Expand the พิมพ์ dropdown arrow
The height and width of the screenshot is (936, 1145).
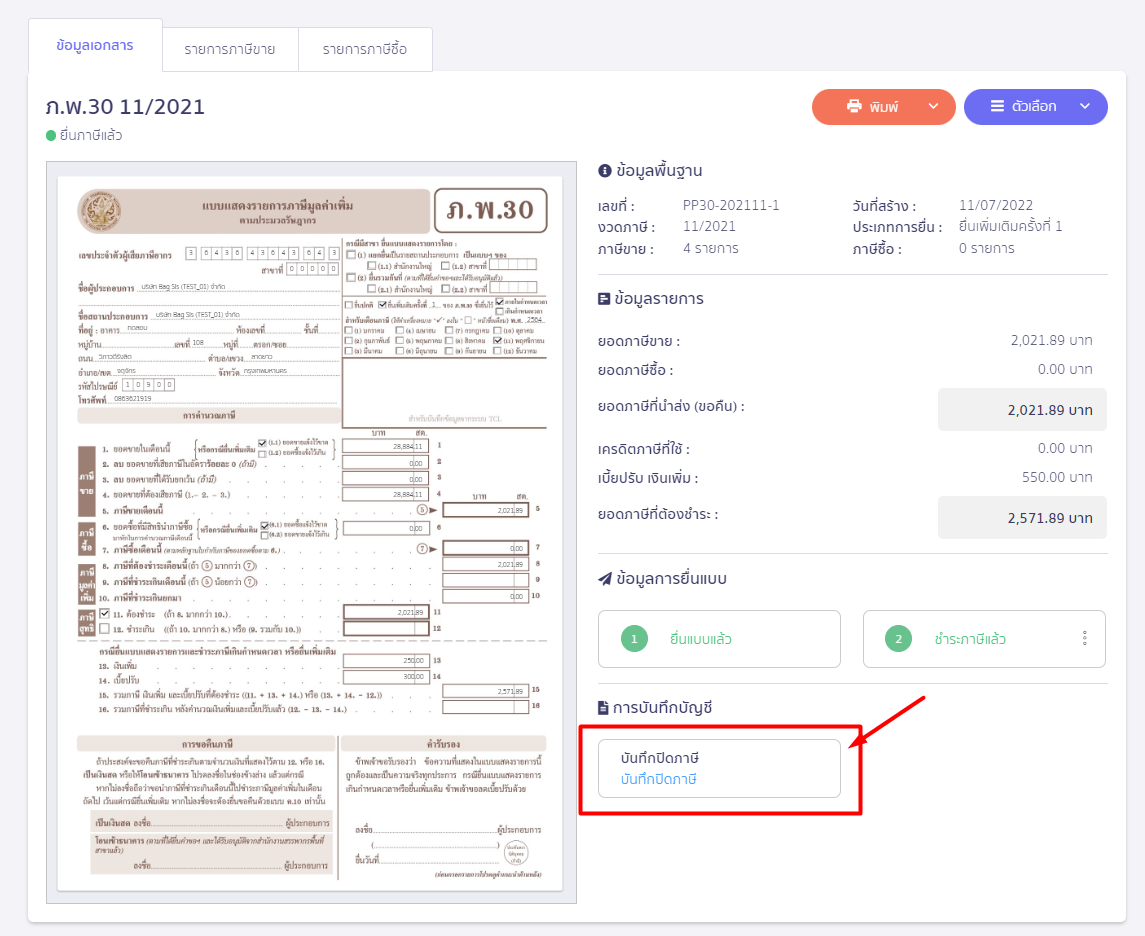[x=934, y=107]
